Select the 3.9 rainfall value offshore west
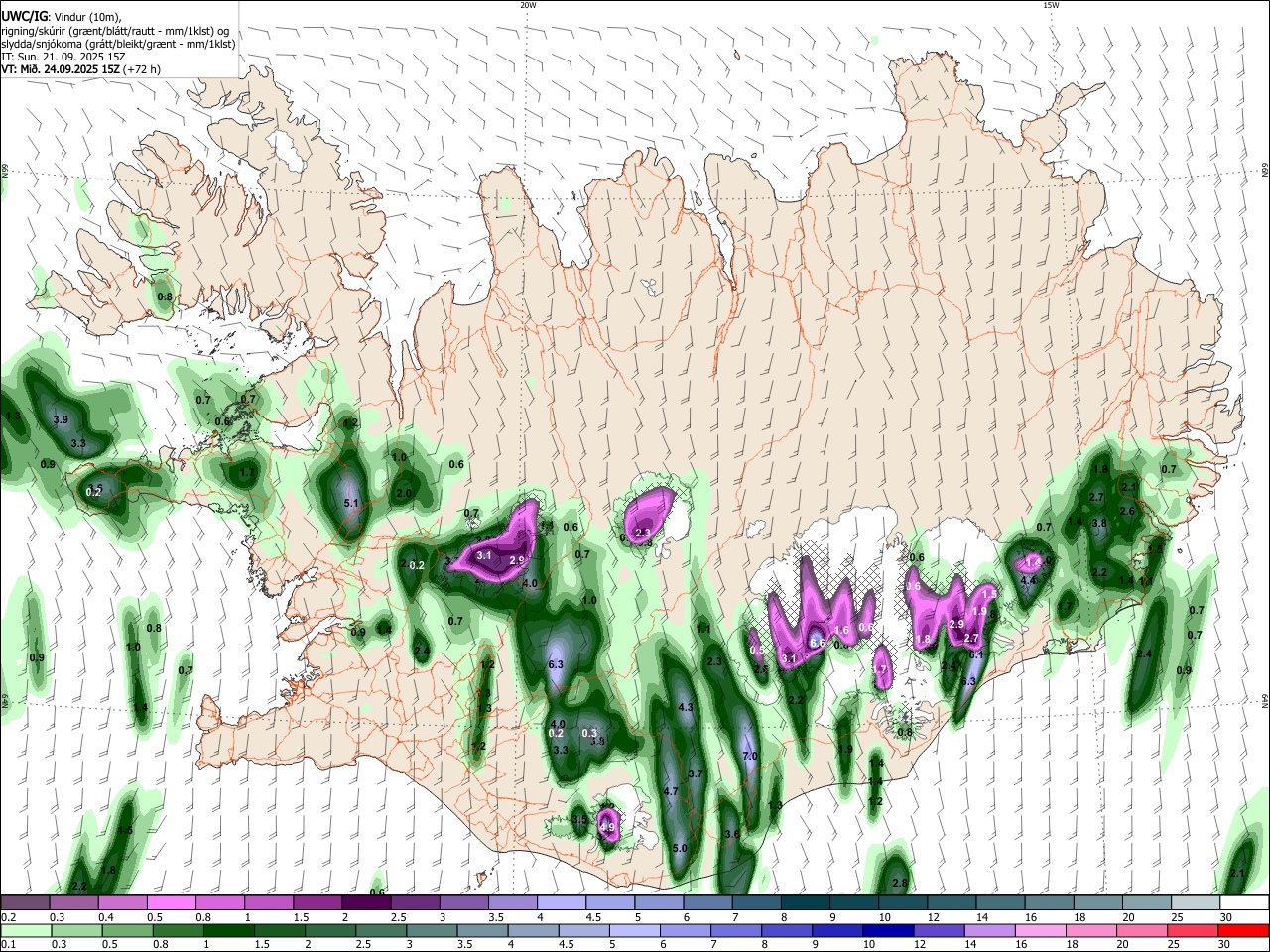The height and width of the screenshot is (952, 1270). [x=61, y=420]
